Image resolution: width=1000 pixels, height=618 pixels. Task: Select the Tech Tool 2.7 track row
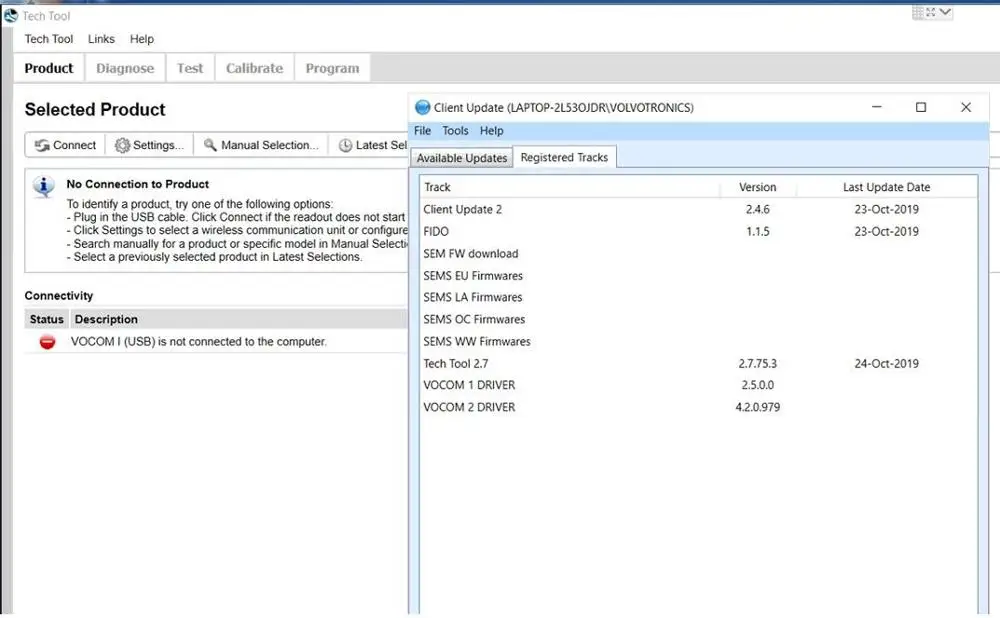(x=456, y=364)
